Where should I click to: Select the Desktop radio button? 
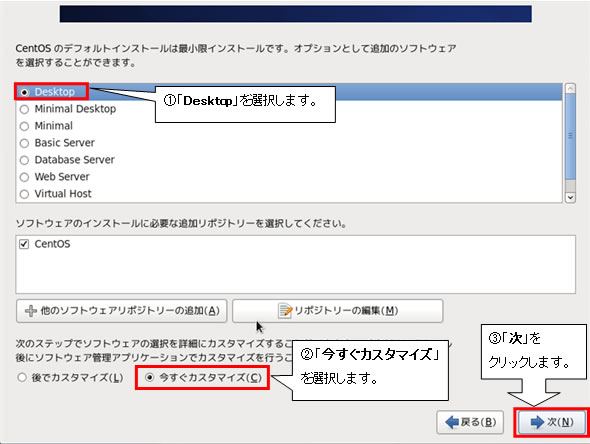pyautogui.click(x=24, y=92)
